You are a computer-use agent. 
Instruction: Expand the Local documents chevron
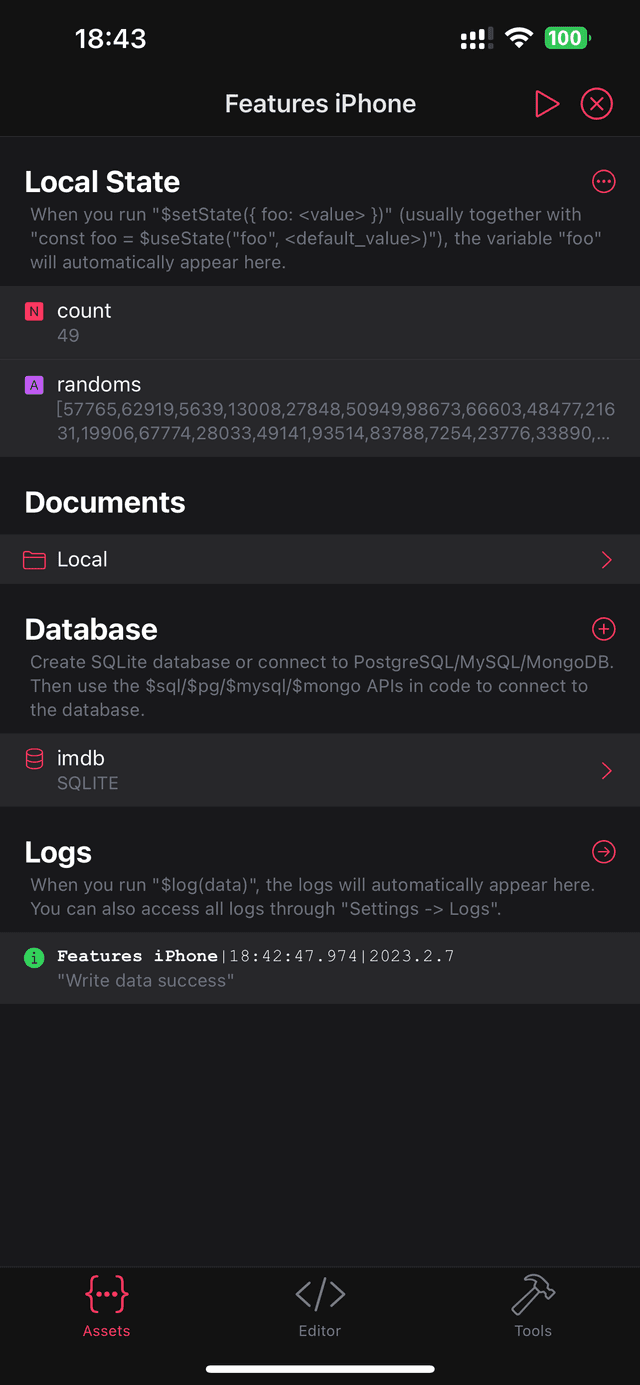[x=606, y=560]
